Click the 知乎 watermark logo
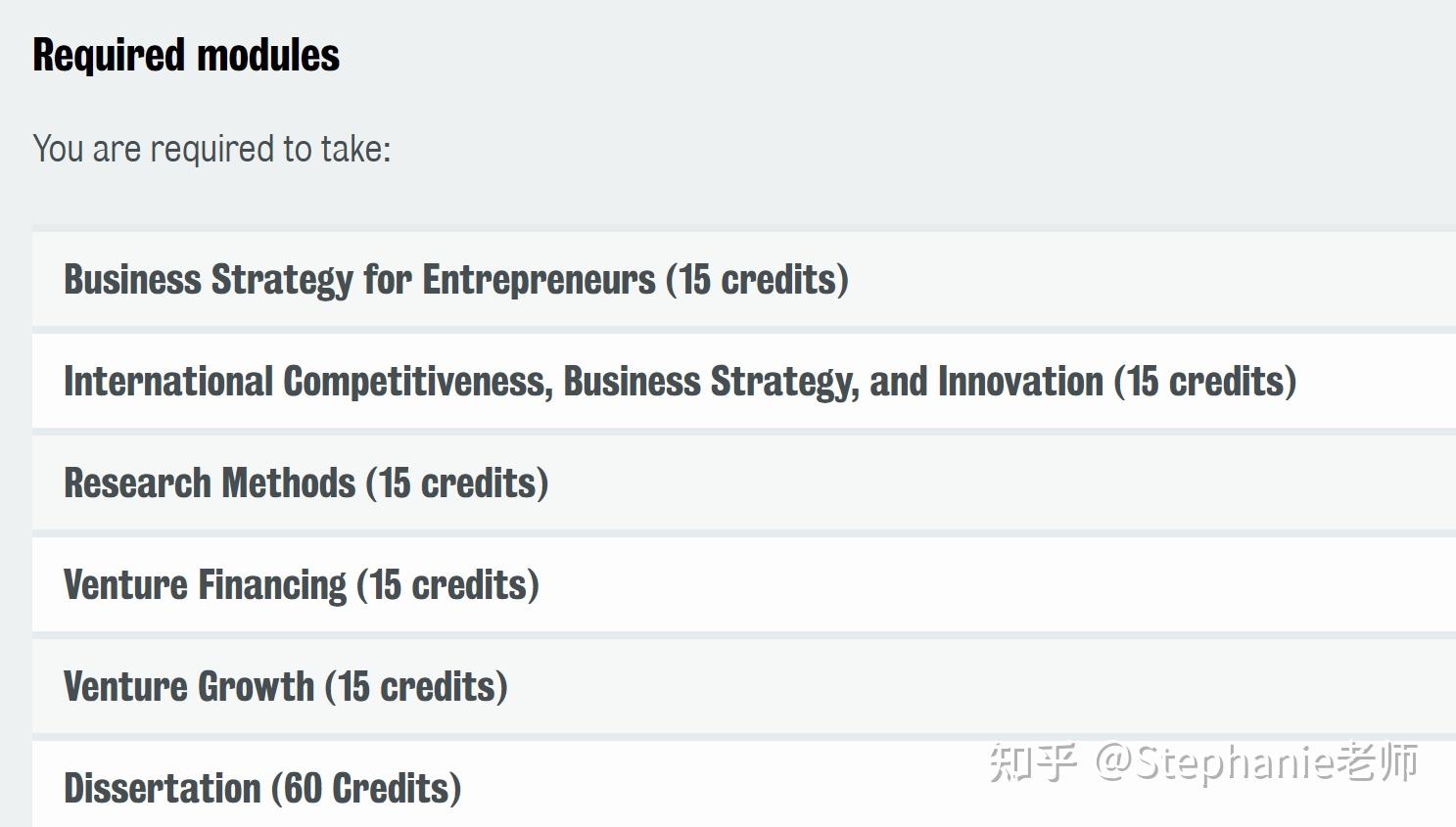 (x=1033, y=762)
